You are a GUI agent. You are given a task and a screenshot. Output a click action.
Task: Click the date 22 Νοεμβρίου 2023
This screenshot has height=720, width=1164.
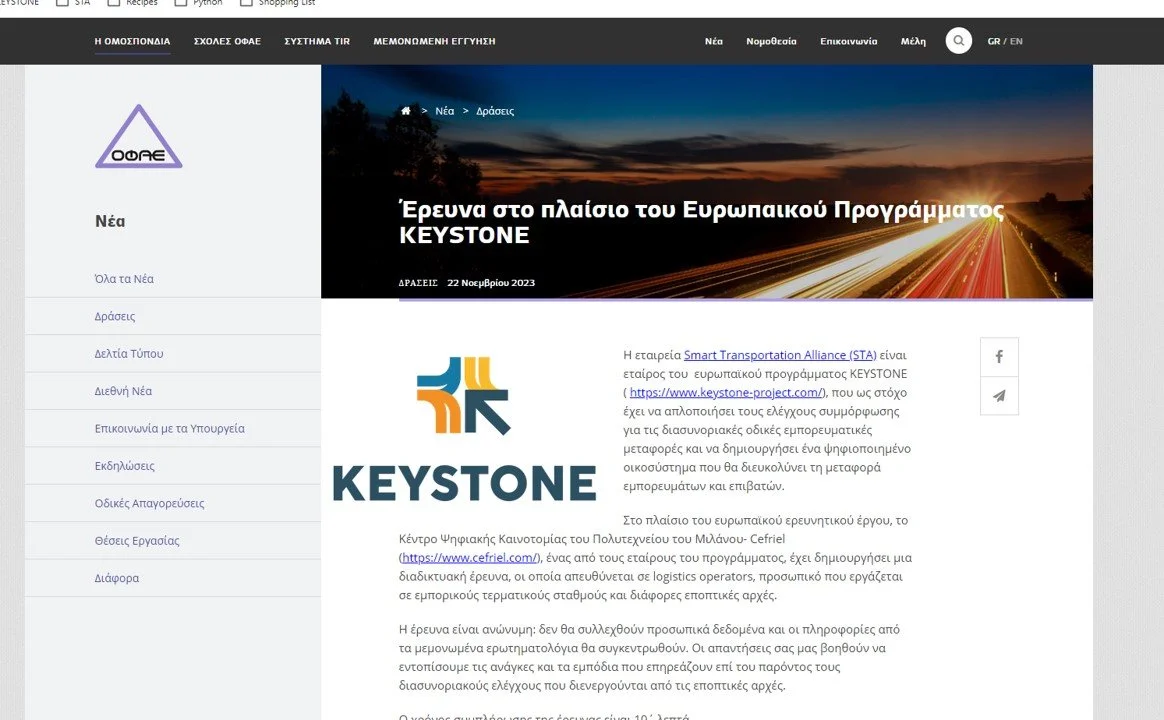[x=491, y=283]
